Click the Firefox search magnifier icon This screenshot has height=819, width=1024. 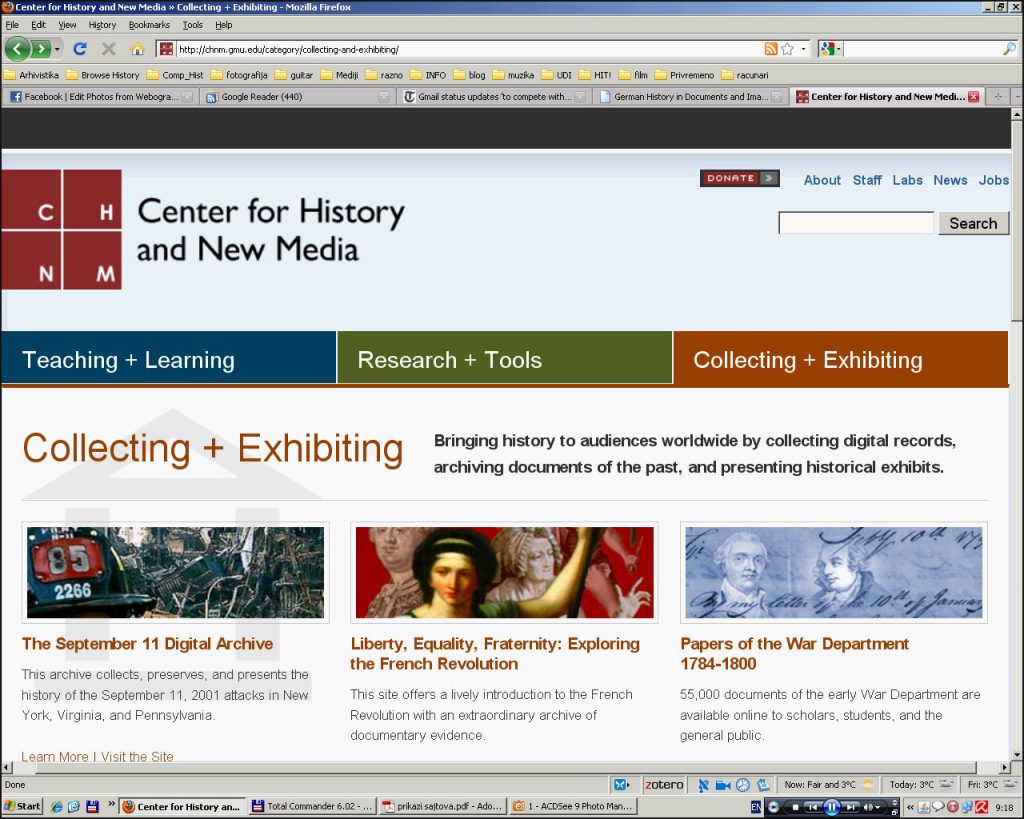coord(1009,49)
